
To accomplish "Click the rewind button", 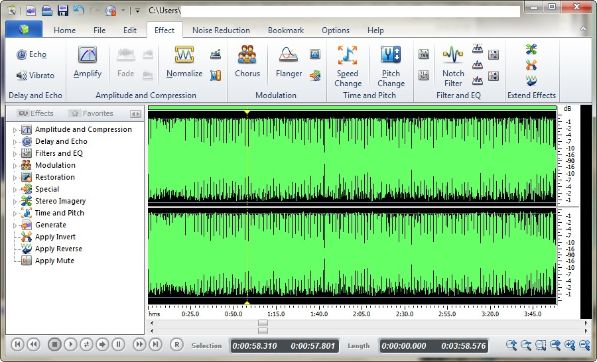I will [33, 344].
